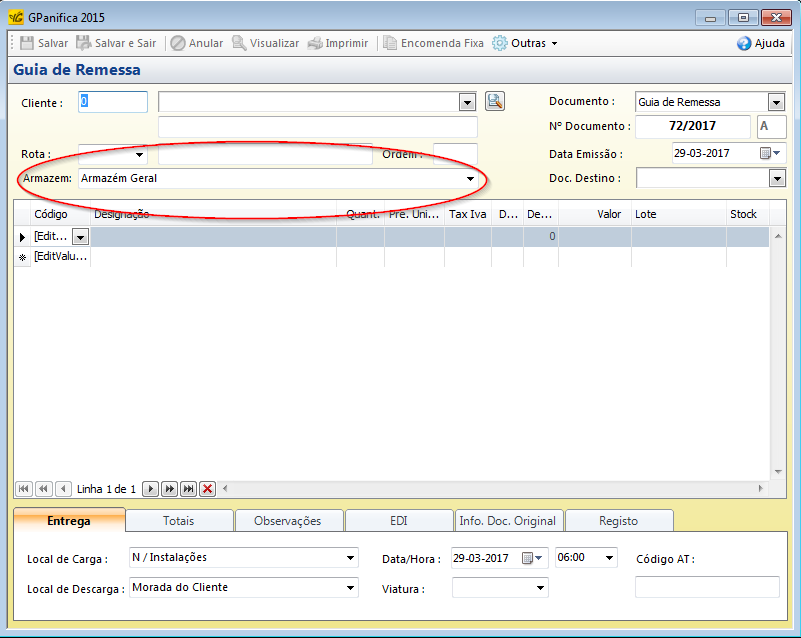Switch to the Observações tab

pos(288,520)
